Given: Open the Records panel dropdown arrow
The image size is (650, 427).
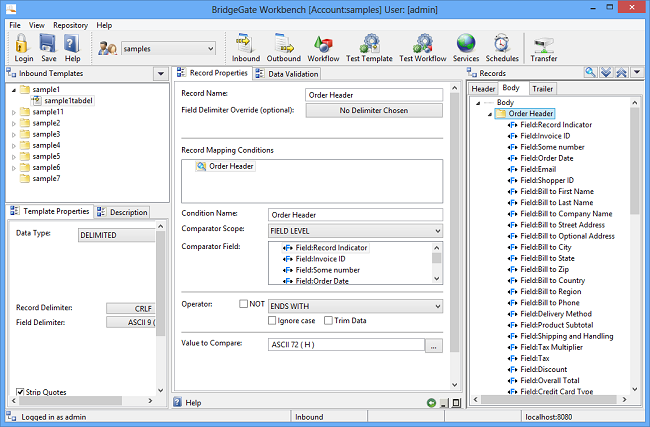Looking at the screenshot, I should pyautogui.click(x=637, y=73).
